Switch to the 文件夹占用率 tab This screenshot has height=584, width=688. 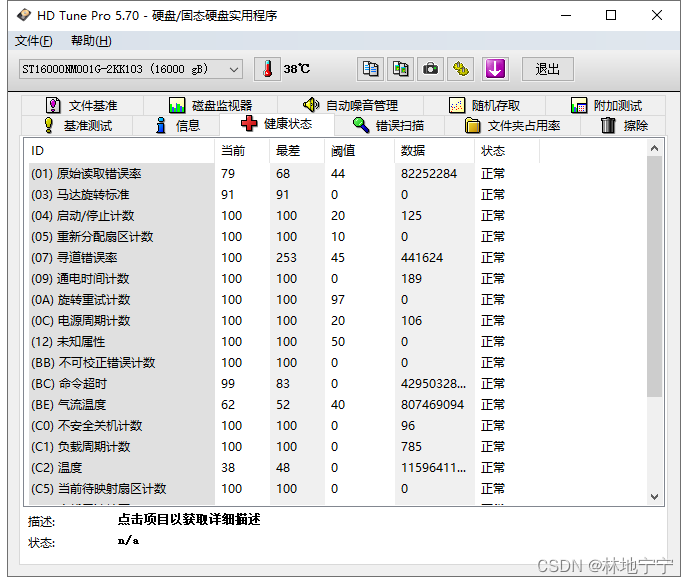pyautogui.click(x=512, y=125)
